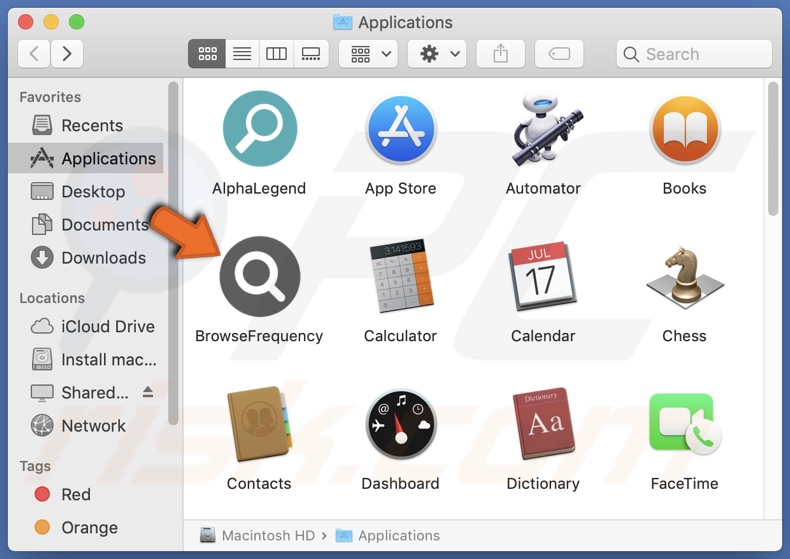Select the Calculator app icon
Screen dimensions: 790x559
click(x=401, y=276)
